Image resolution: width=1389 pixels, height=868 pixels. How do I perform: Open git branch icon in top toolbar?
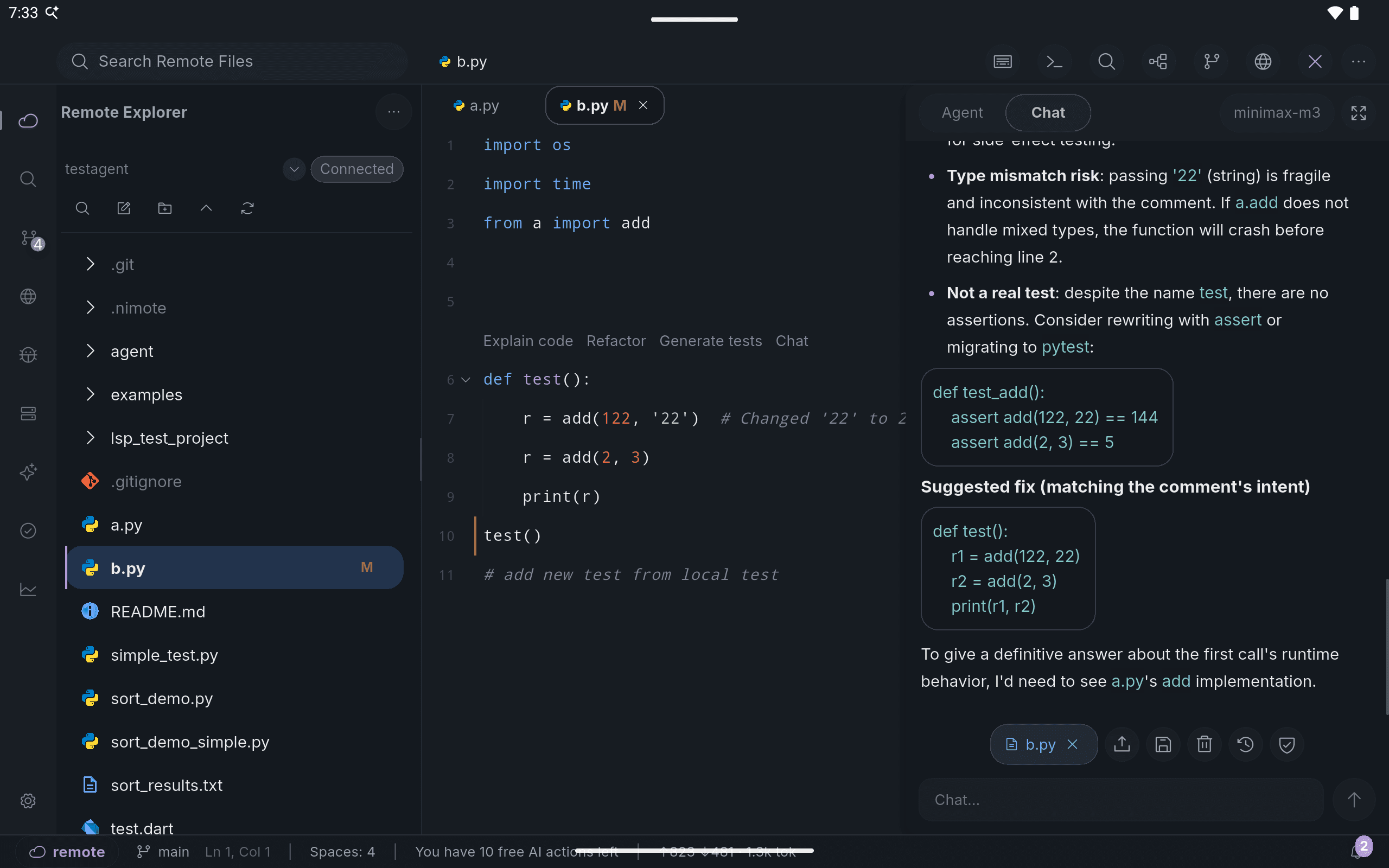point(1211,61)
